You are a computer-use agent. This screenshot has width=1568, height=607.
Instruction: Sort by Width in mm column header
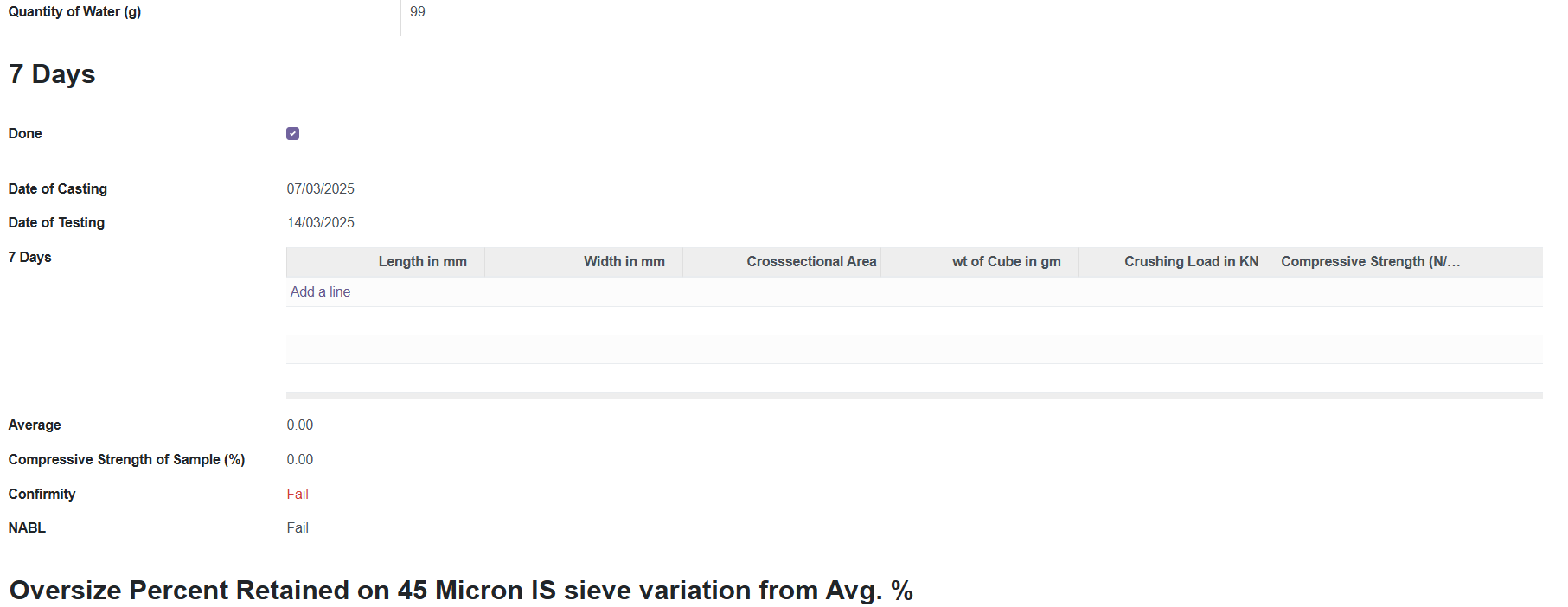584,262
